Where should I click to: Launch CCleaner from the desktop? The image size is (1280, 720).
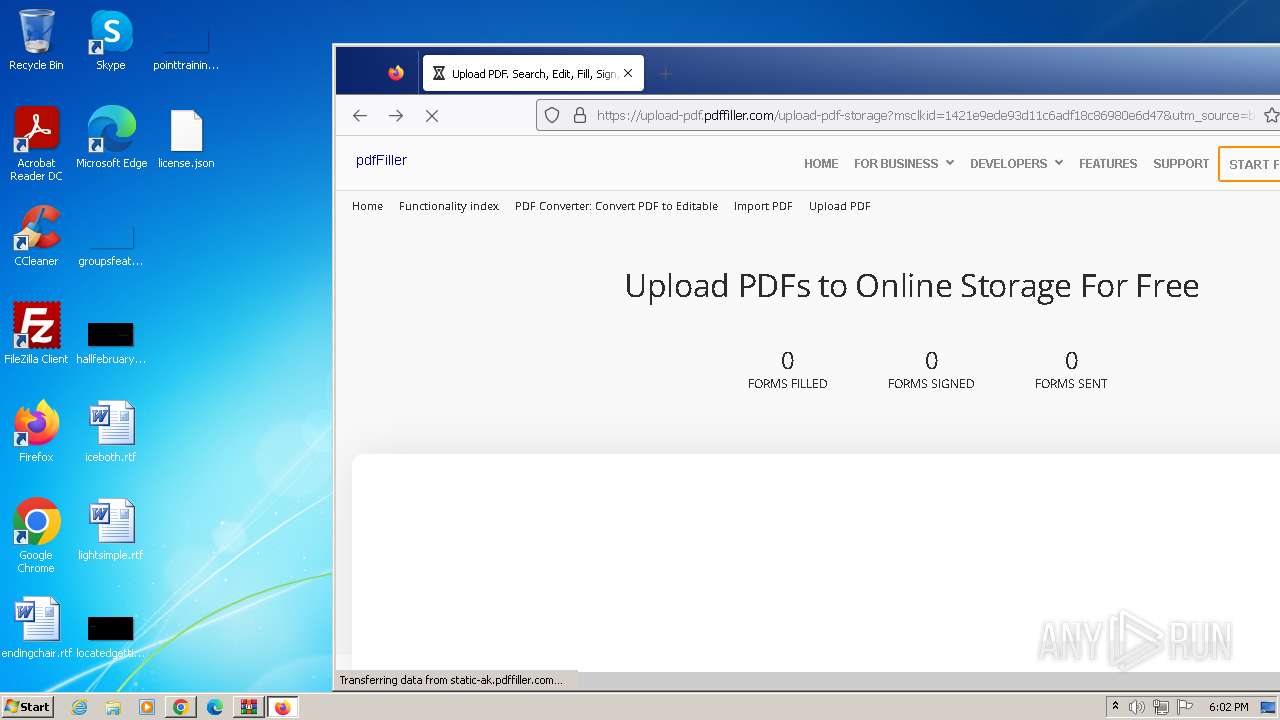[x=36, y=236]
